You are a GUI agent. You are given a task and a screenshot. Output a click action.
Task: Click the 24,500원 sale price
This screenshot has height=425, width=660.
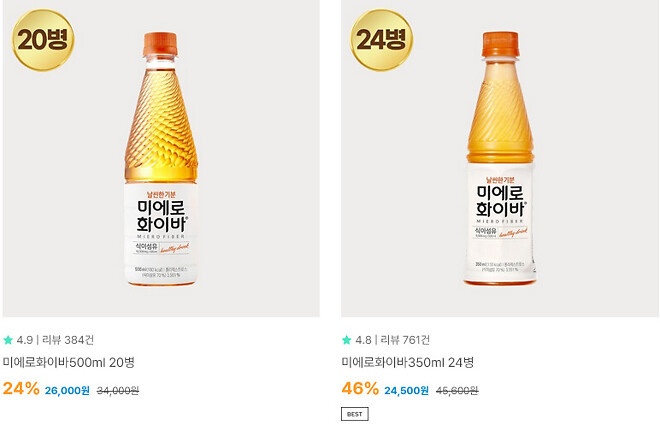pos(406,390)
